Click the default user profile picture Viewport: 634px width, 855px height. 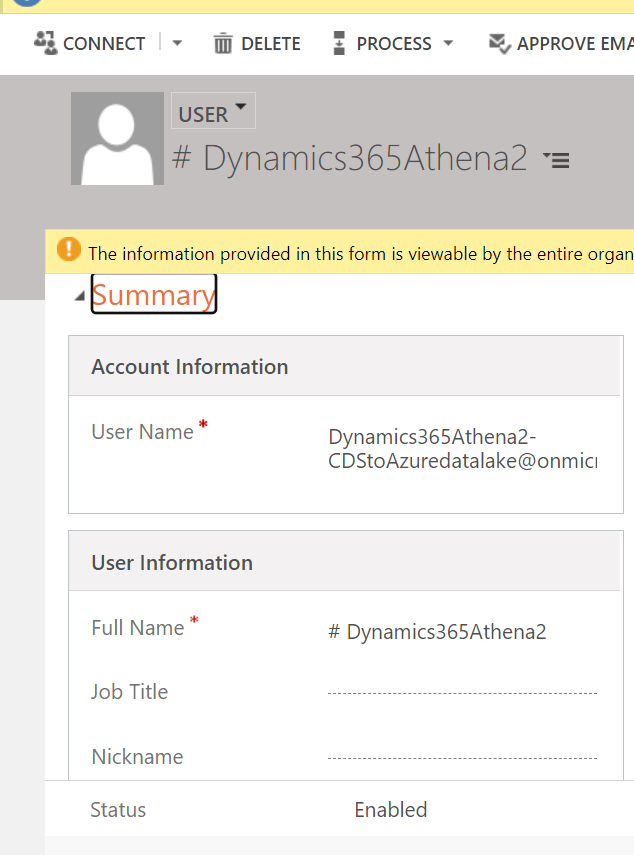tap(117, 138)
